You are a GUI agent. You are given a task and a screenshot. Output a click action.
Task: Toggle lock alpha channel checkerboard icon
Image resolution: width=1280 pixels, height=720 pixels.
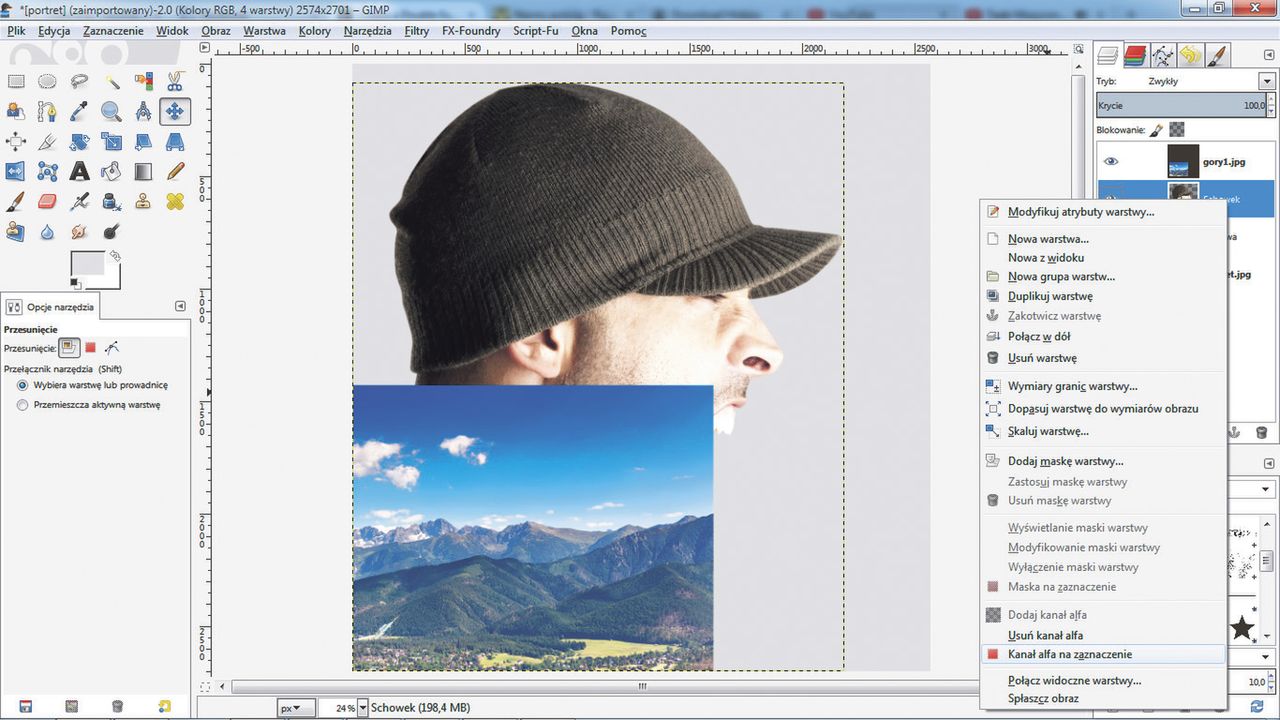tap(1177, 130)
